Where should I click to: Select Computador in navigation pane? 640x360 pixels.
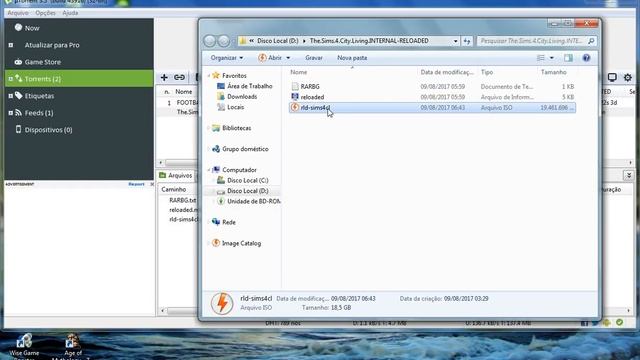239,170
